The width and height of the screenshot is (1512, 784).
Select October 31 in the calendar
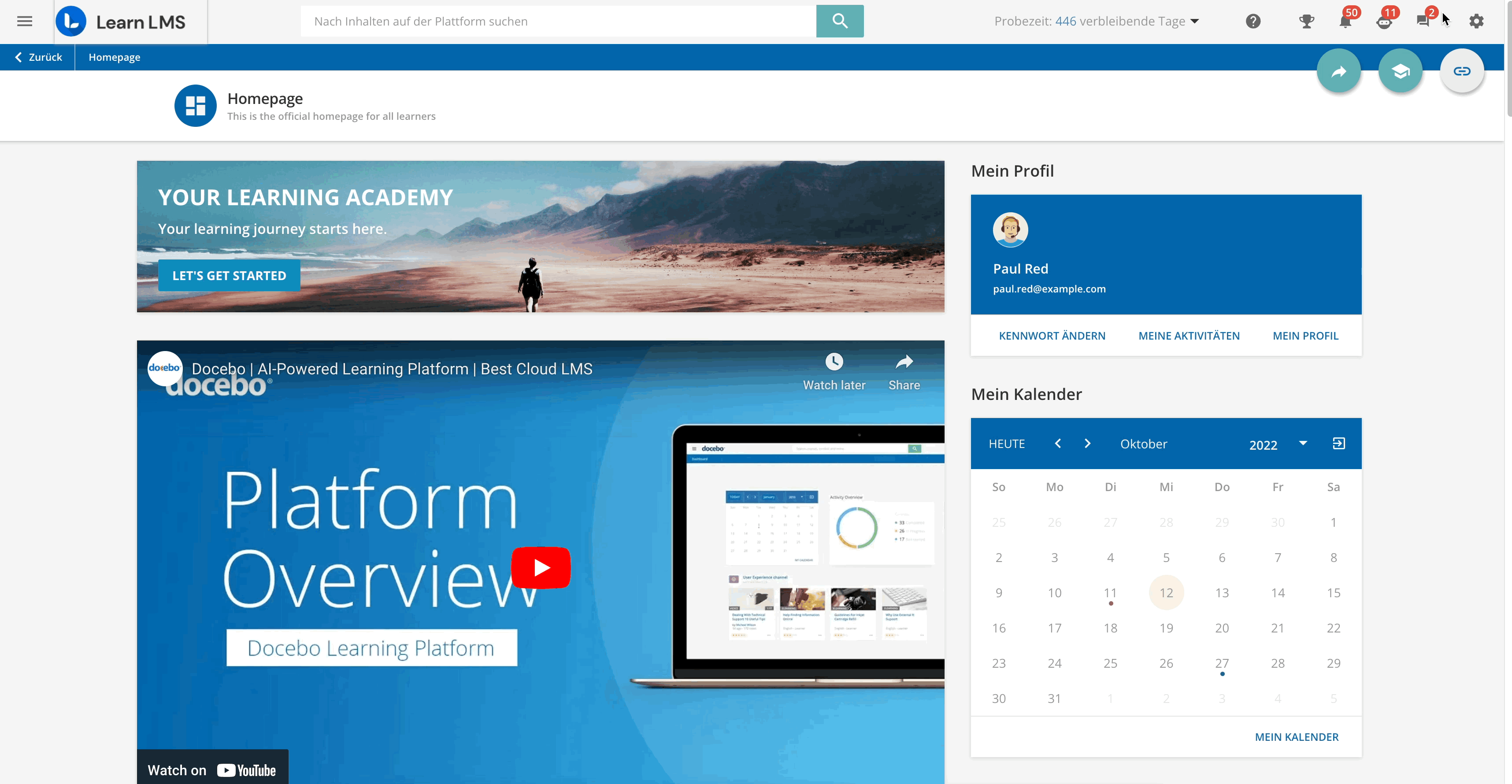(1054, 698)
